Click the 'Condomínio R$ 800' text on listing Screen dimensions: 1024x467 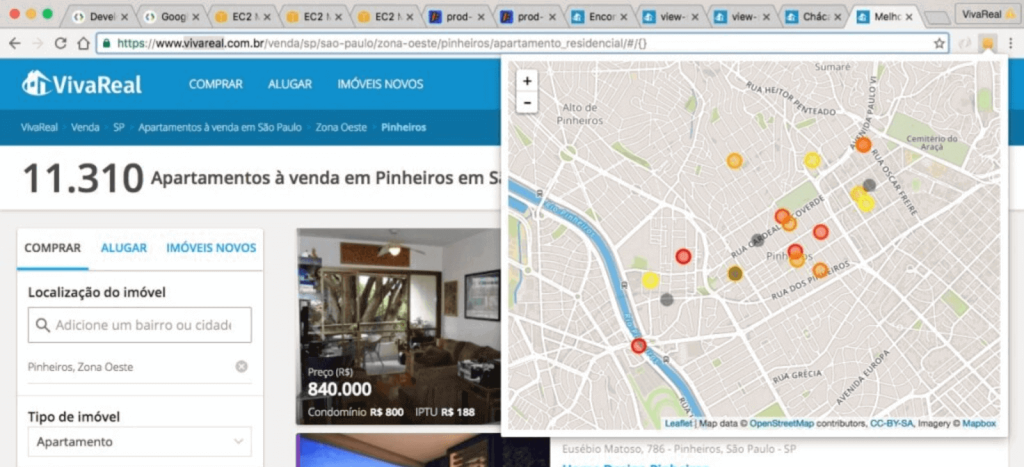coord(355,412)
